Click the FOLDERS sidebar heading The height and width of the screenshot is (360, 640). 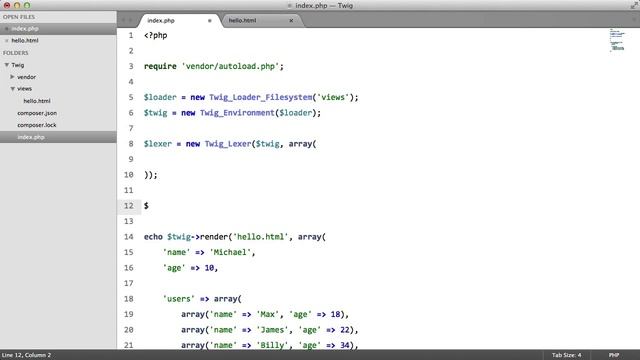point(16,53)
